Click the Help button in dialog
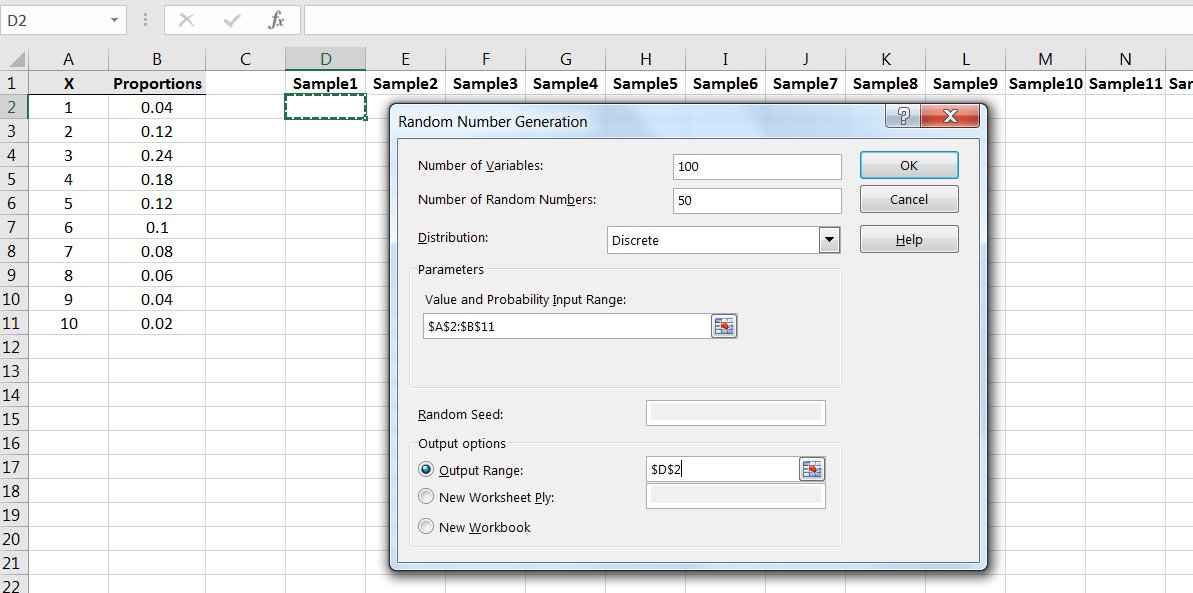The width and height of the screenshot is (1193, 593). click(908, 240)
